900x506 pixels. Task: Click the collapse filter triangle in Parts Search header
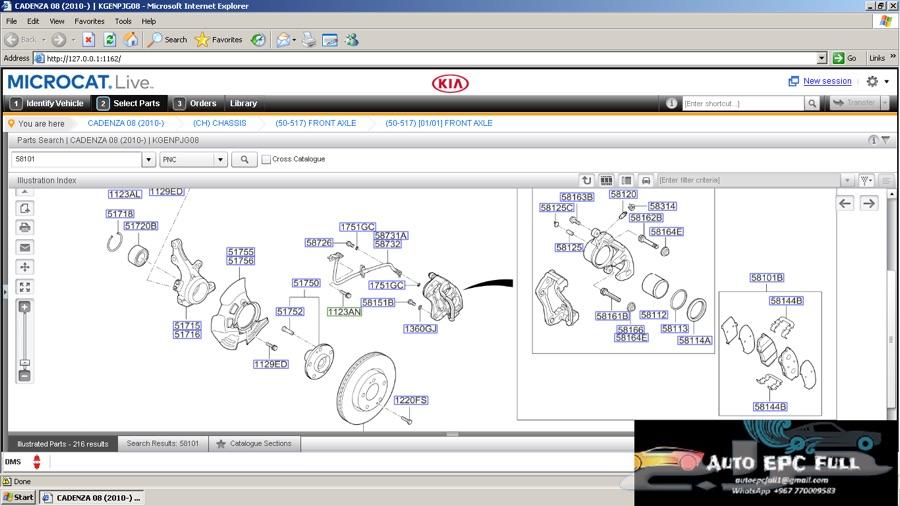(886, 140)
